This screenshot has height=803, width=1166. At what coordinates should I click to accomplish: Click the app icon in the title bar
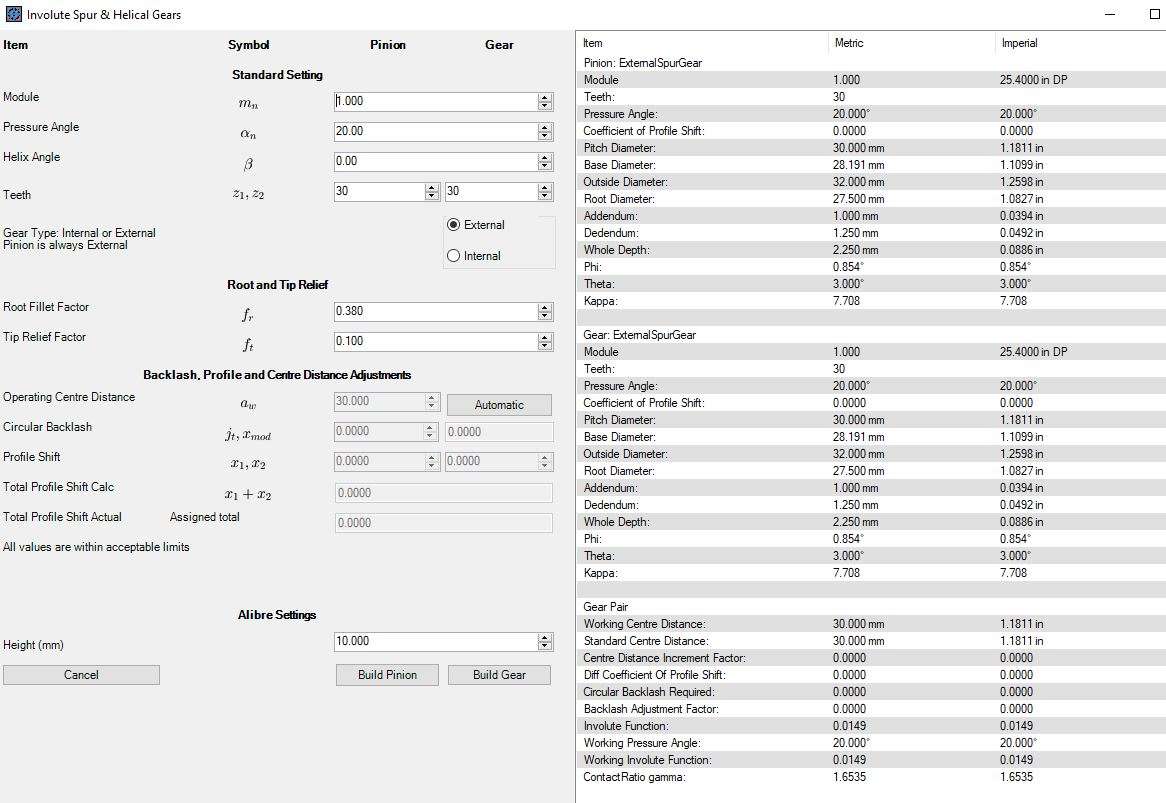tap(13, 14)
